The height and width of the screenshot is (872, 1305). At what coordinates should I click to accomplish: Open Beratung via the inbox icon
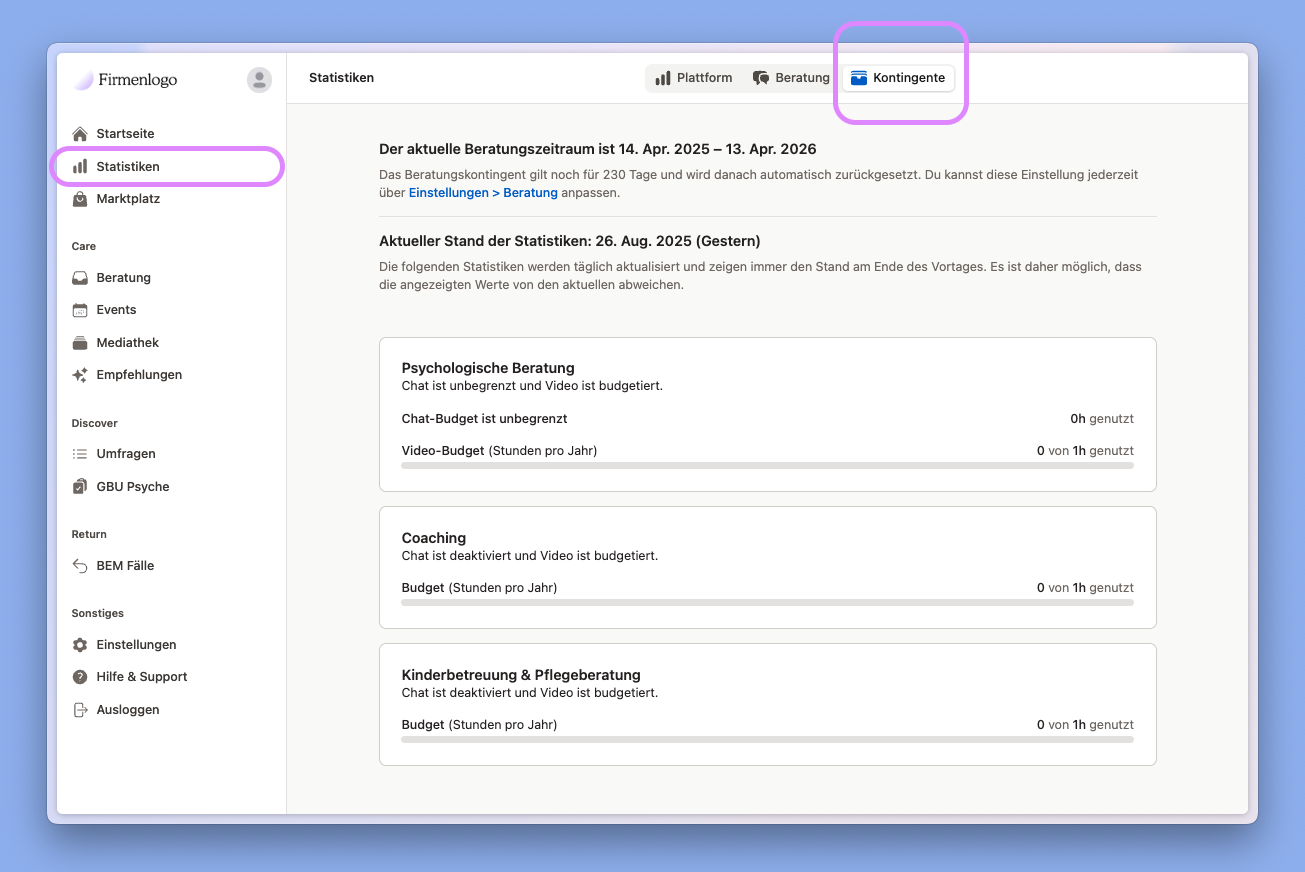[x=80, y=278]
